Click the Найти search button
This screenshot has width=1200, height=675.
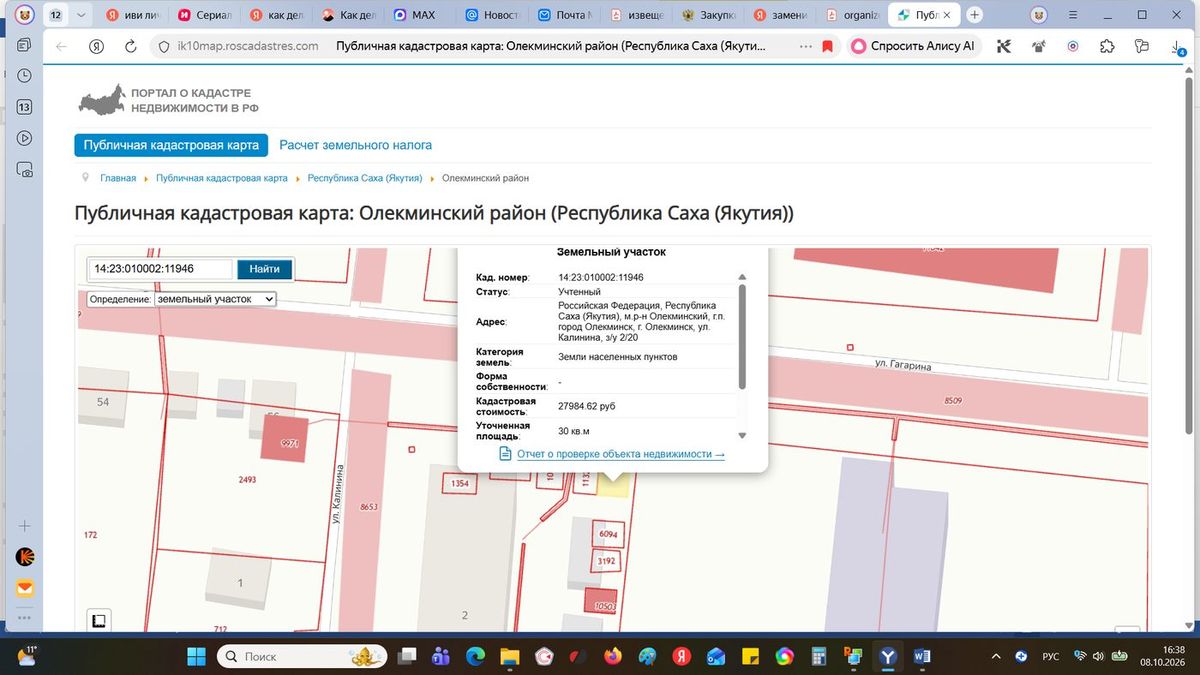[x=265, y=269]
